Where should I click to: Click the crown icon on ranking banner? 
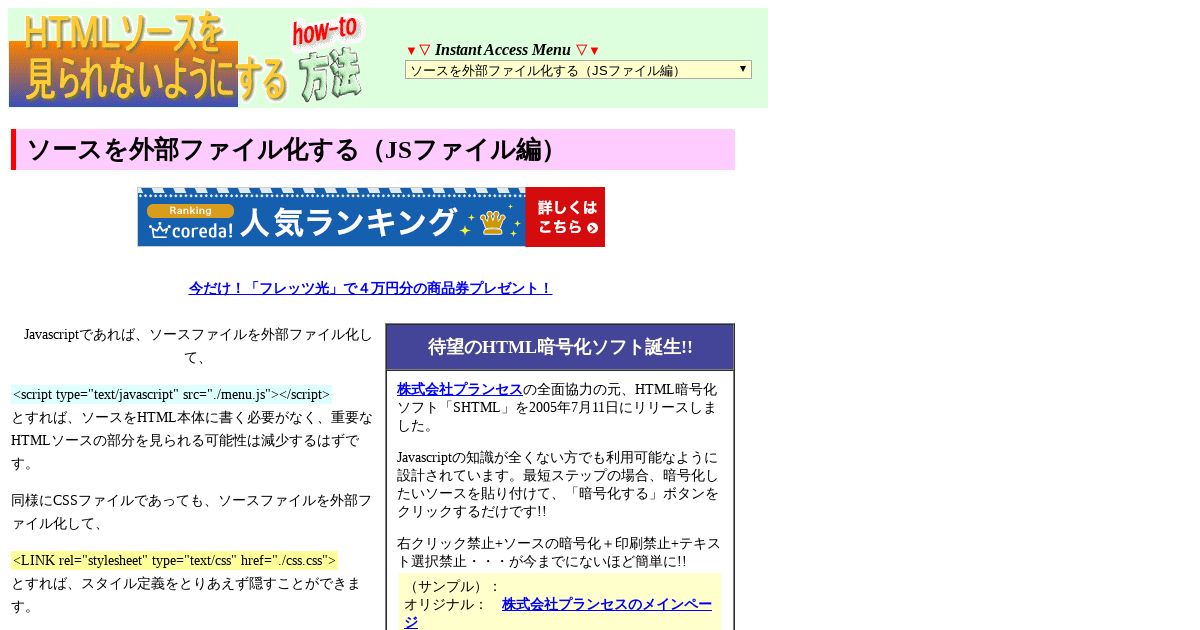[492, 223]
